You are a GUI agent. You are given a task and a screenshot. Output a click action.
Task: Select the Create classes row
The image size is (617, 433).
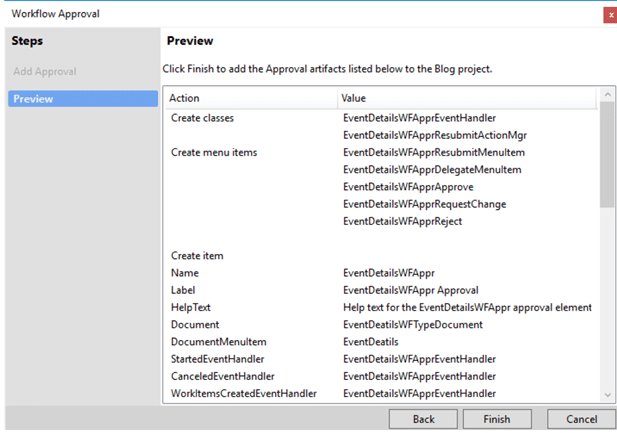coord(381,118)
